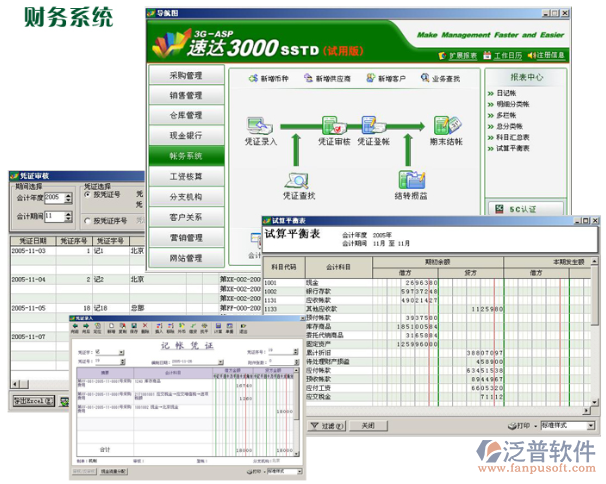Click trial balance vertical scrollbar
Viewport: 606px width, 484px height.
click(594, 332)
